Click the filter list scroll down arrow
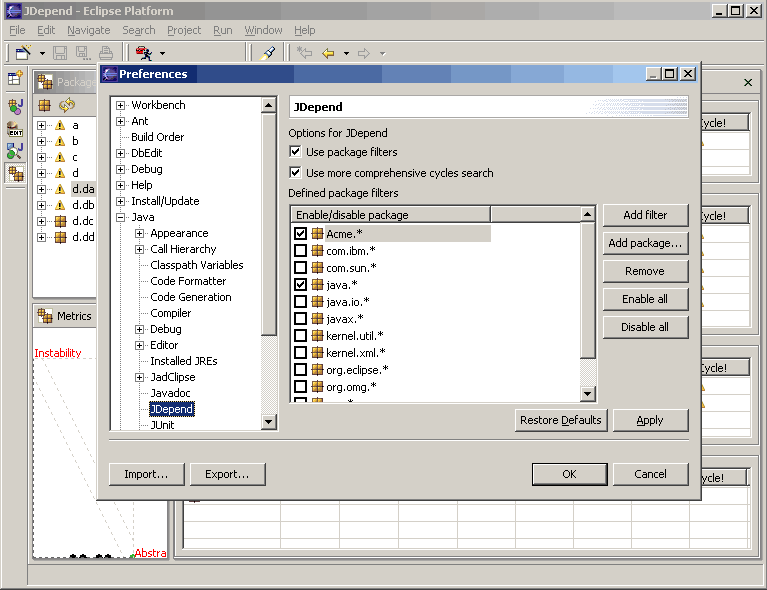The height and width of the screenshot is (590, 767). coord(587,393)
